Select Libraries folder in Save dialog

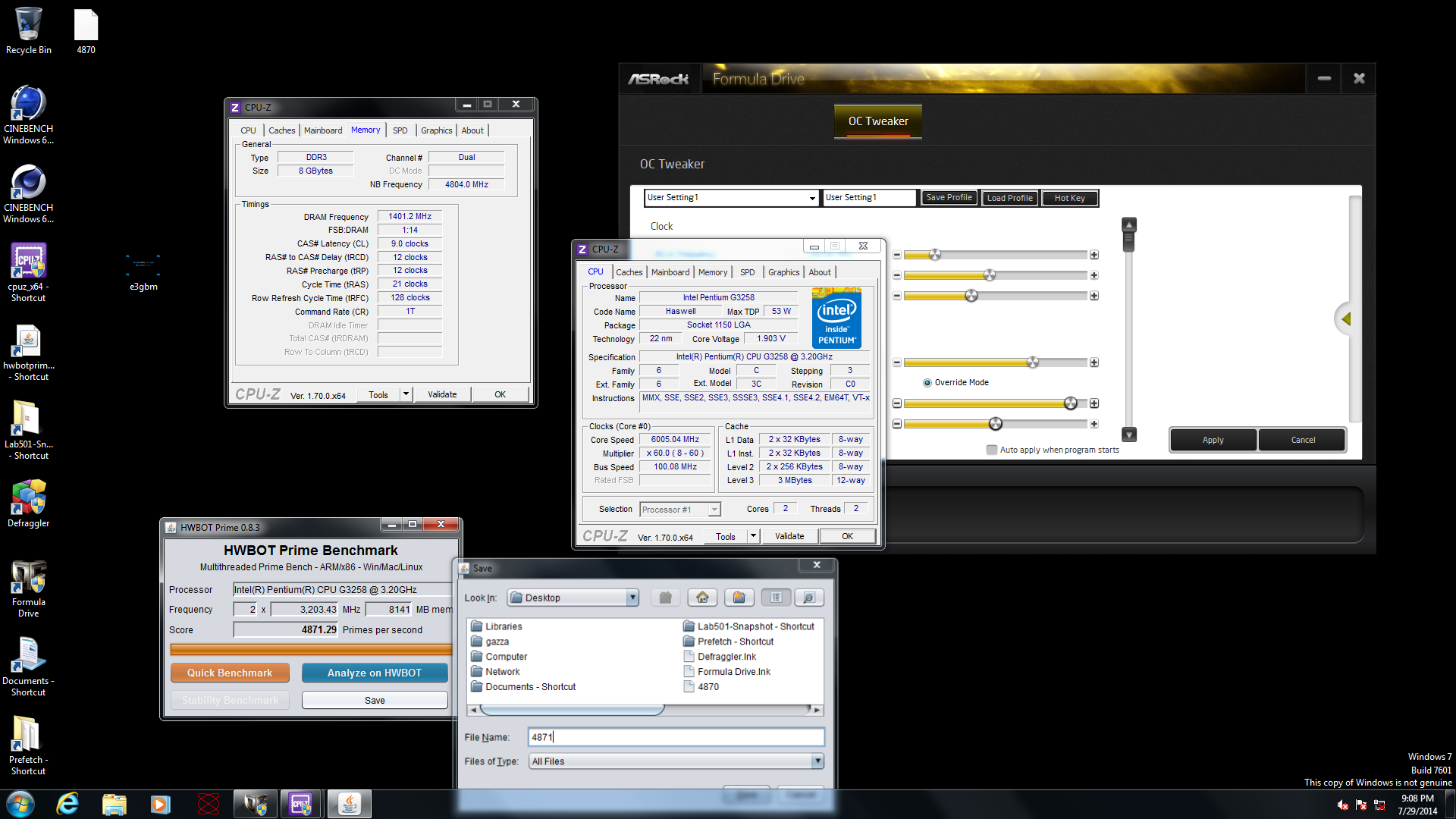point(496,626)
